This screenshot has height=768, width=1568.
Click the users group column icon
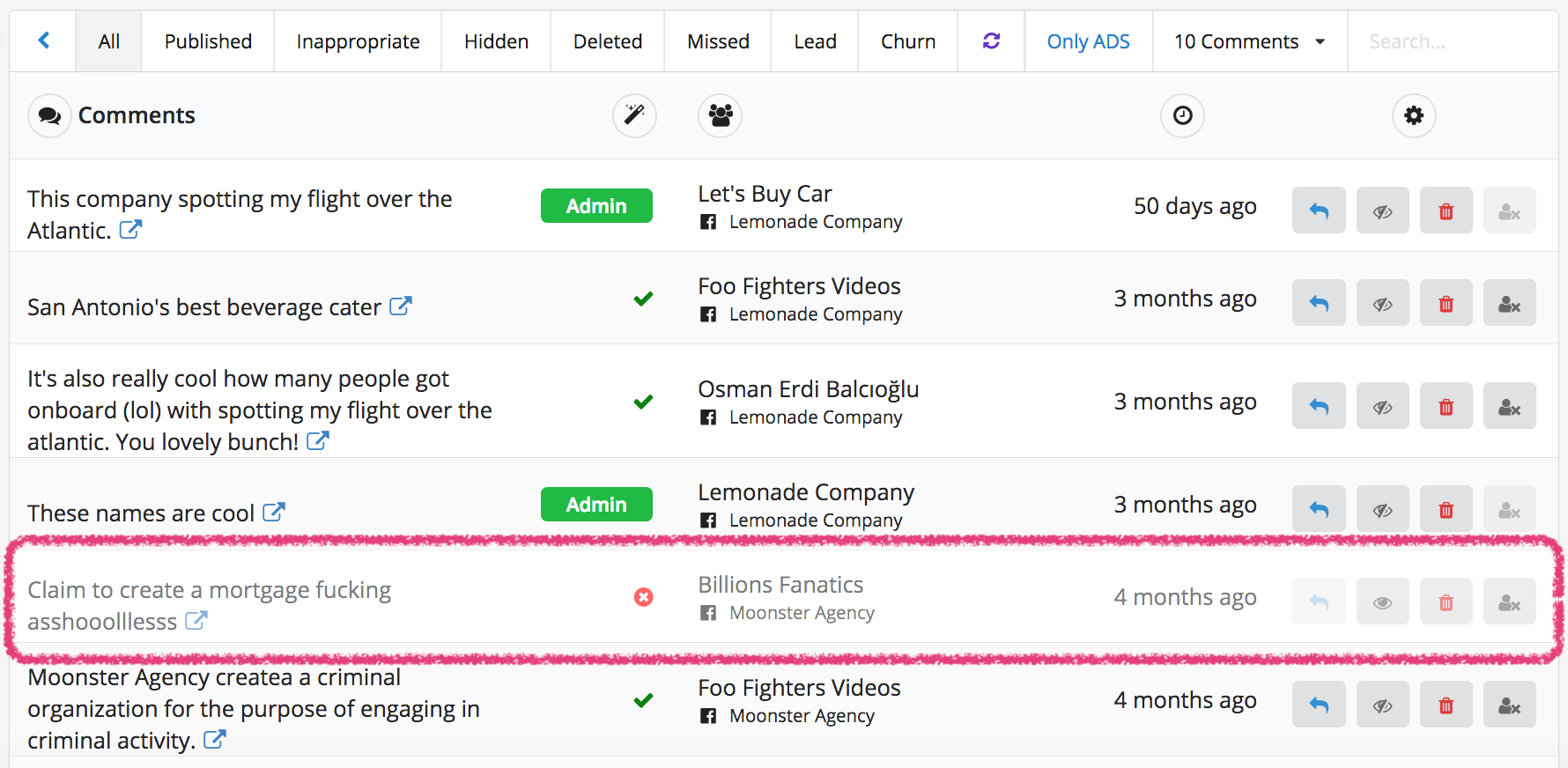[720, 115]
